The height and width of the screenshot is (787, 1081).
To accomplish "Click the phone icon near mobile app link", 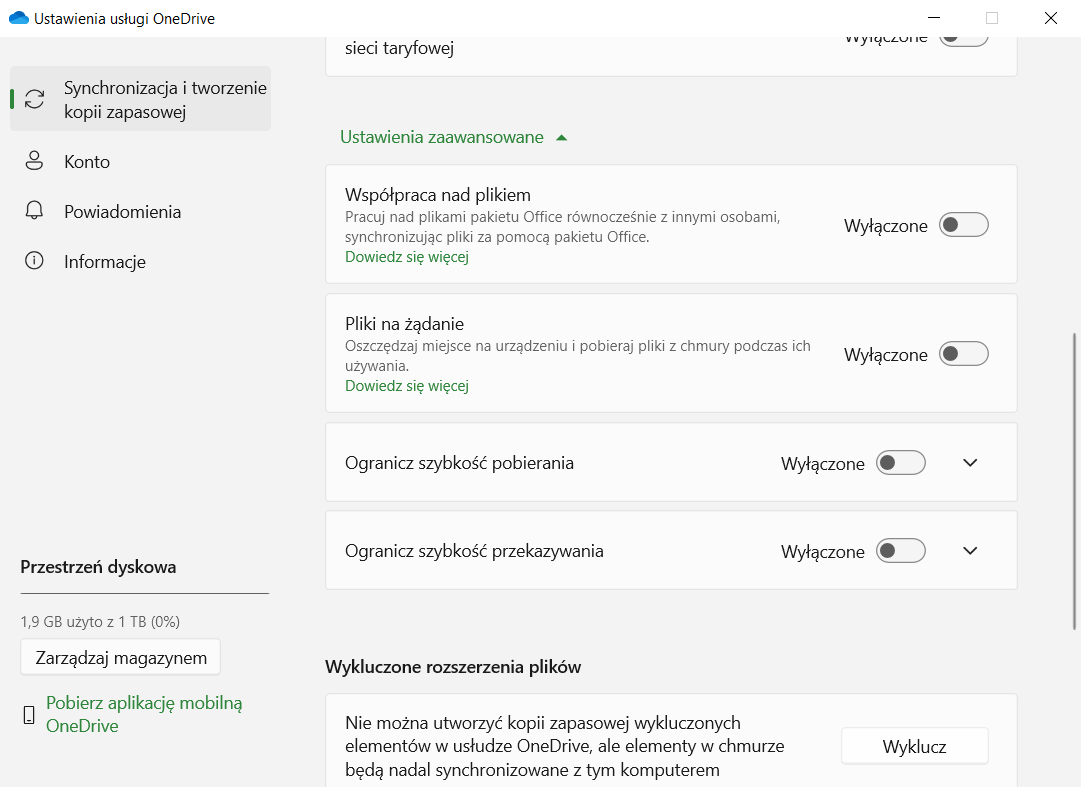I will [x=29, y=715].
